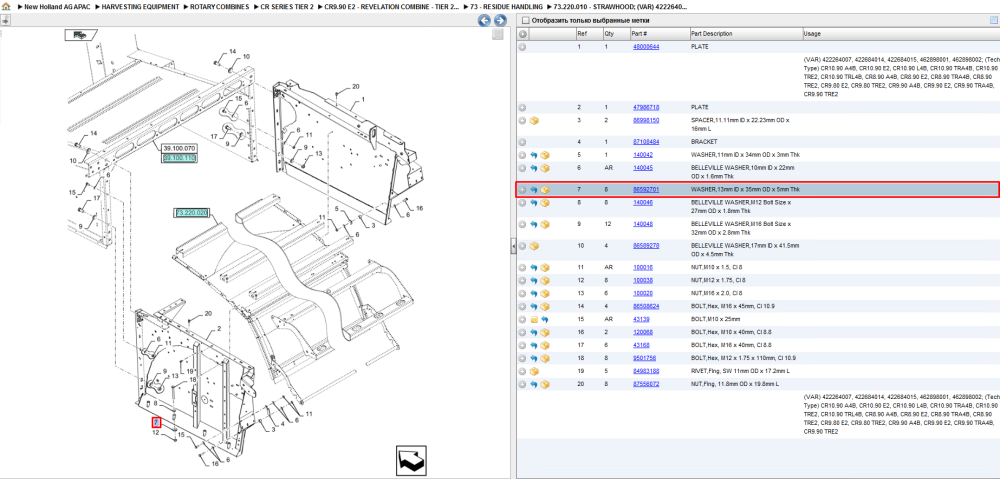This screenshot has width=1000, height=479.
Task: Toggle the round selector for the SPACER row
Action: 522,121
